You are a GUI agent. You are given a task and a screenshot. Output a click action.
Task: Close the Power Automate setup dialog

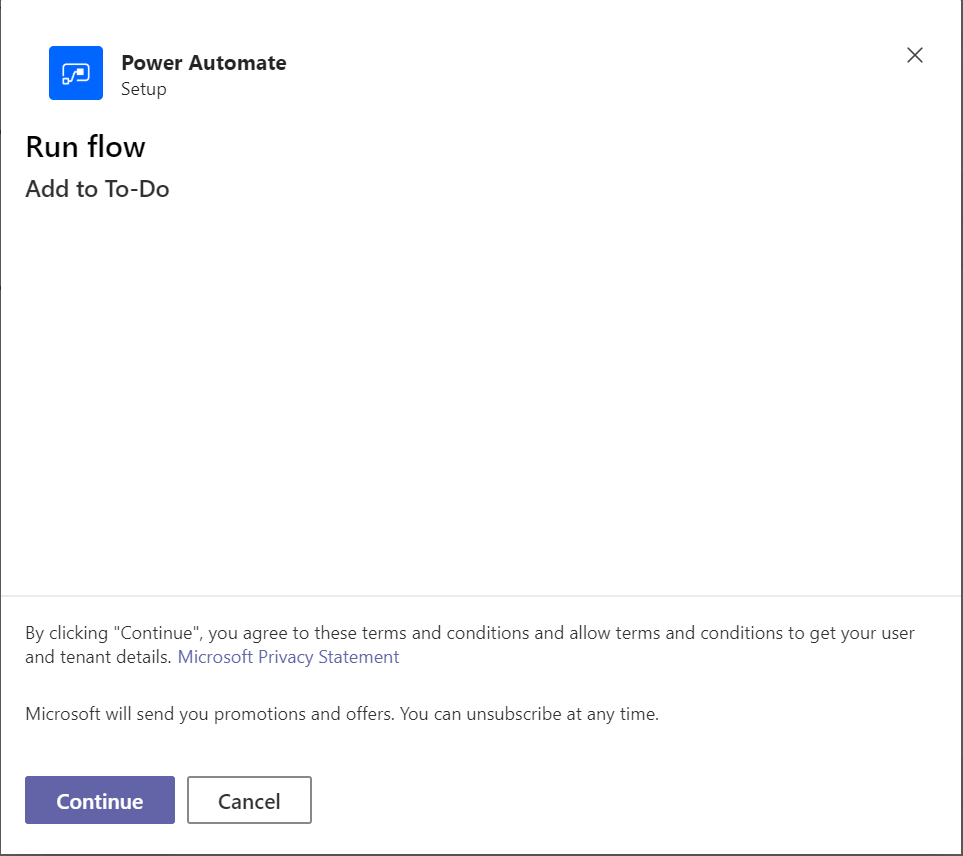click(914, 56)
